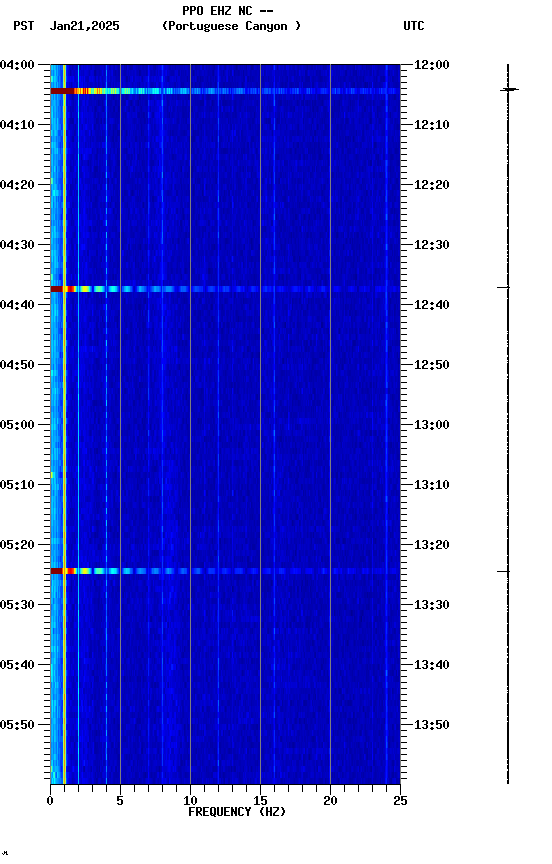Click the '13:10' UTC time label
The height and width of the screenshot is (864, 552).
tap(432, 485)
